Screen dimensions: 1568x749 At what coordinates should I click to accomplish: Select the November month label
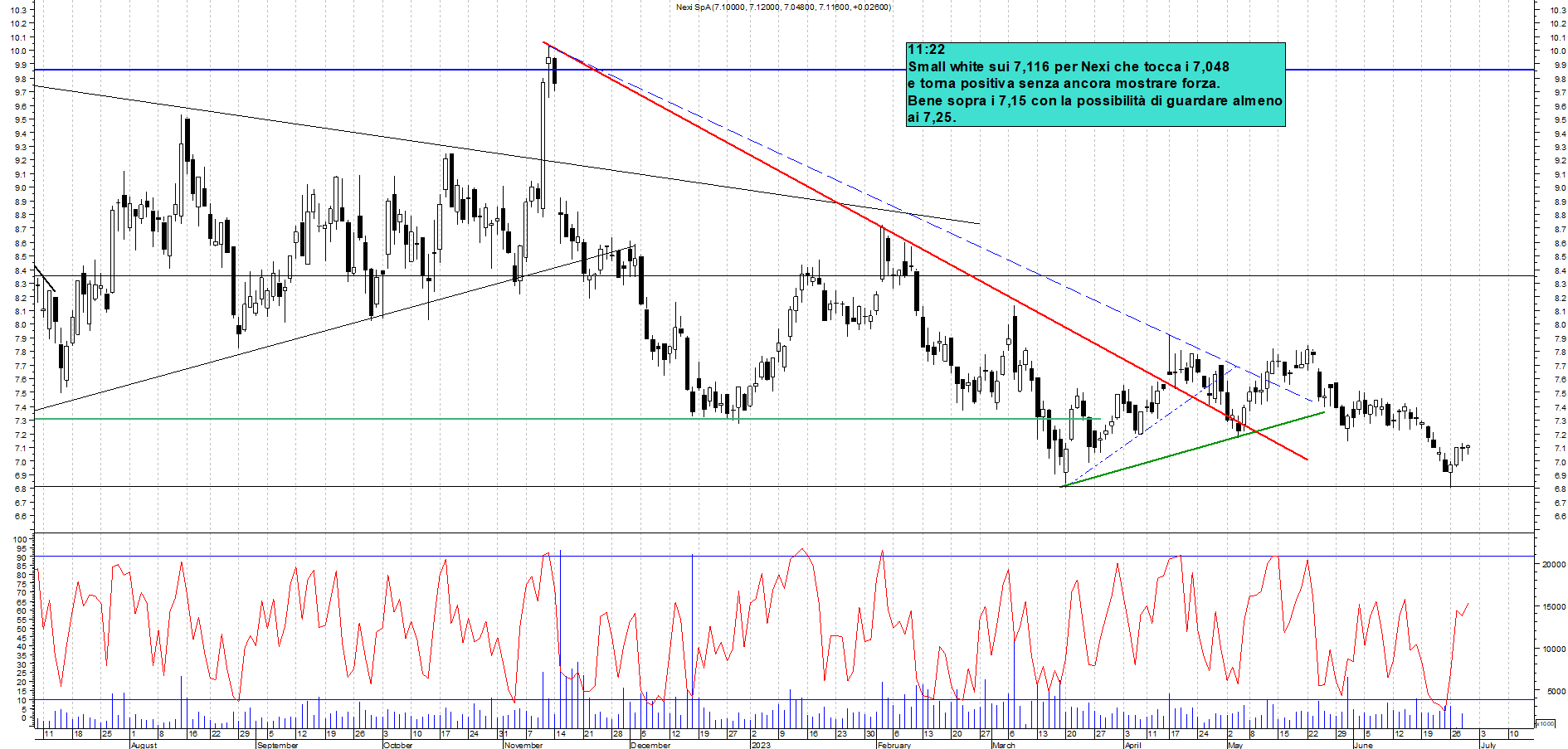pos(523,745)
